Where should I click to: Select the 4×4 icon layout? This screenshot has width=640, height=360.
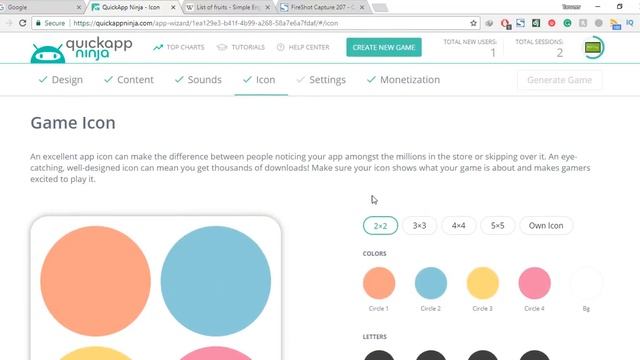[458, 226]
